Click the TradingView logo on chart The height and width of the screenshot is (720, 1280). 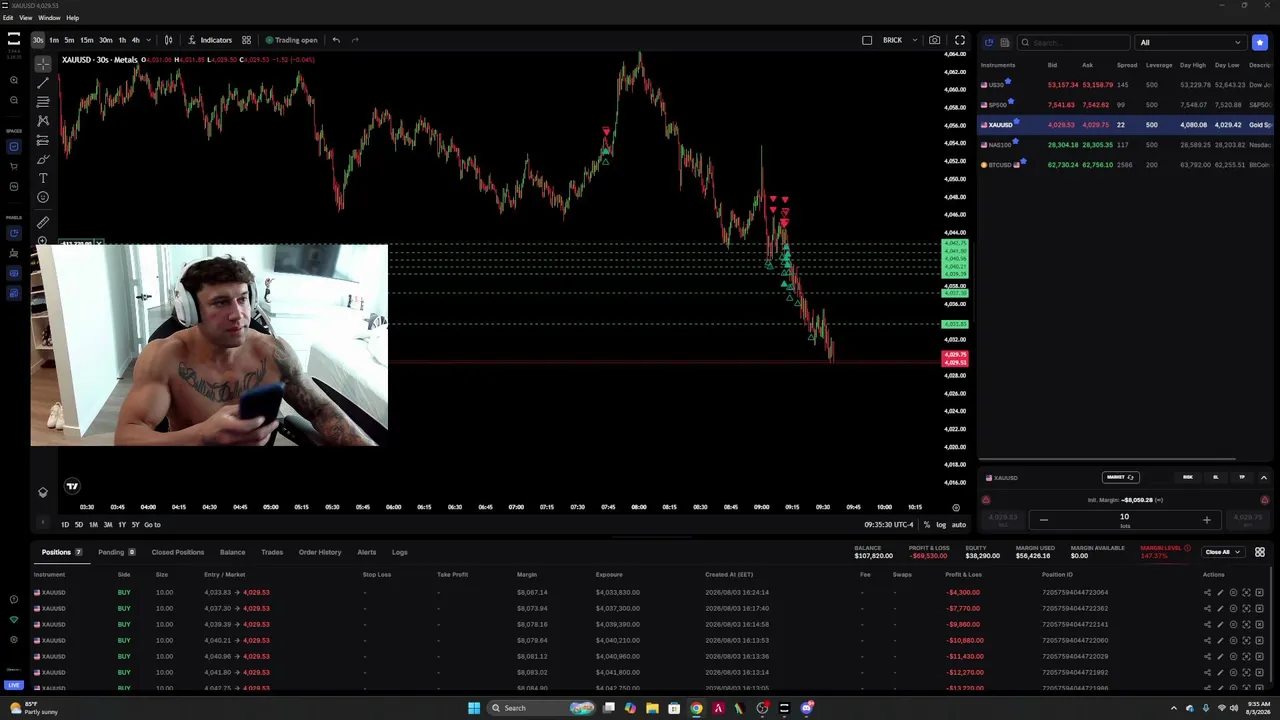pyautogui.click(x=72, y=486)
